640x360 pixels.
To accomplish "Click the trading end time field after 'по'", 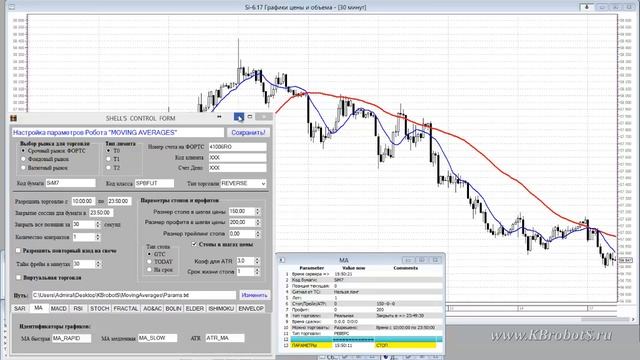I will (119, 201).
